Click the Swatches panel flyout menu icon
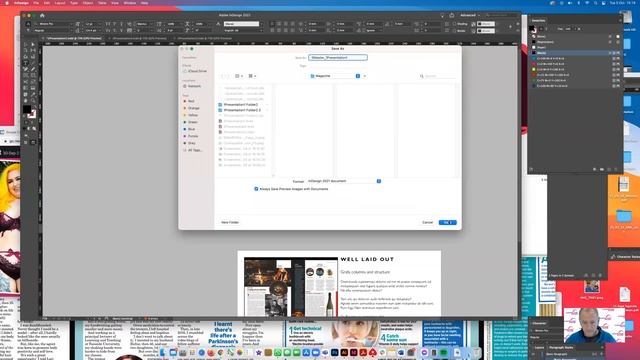This screenshot has height=360, width=640. pyautogui.click(x=620, y=20)
